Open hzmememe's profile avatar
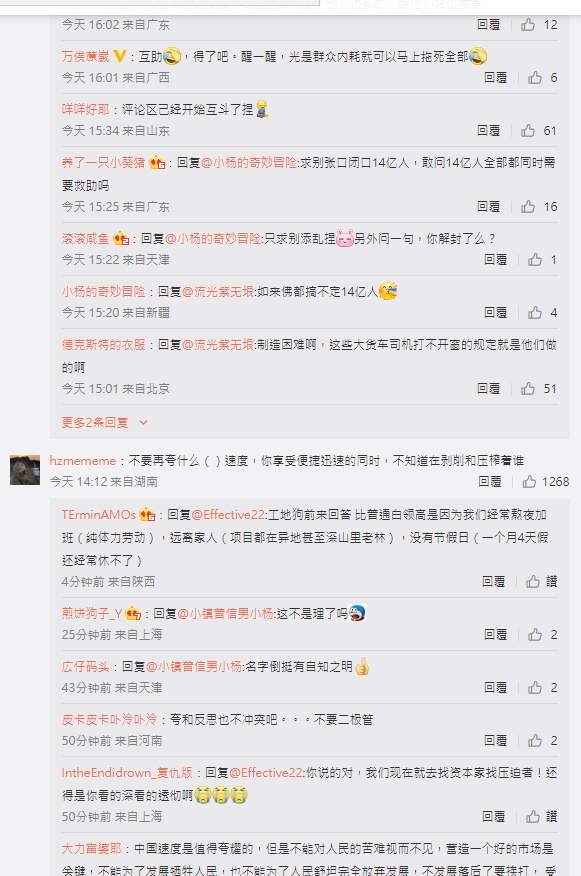581x876 pixels. pyautogui.click(x=25, y=470)
